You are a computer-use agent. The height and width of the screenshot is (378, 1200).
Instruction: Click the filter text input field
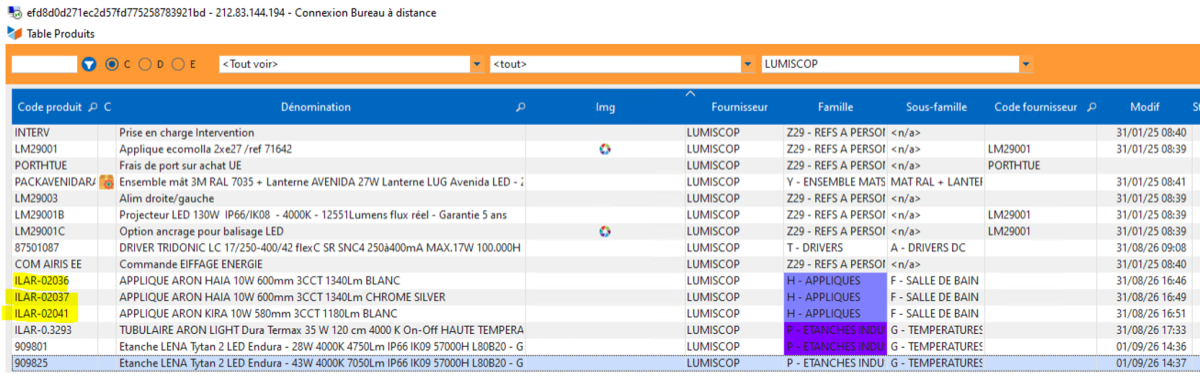tap(44, 64)
